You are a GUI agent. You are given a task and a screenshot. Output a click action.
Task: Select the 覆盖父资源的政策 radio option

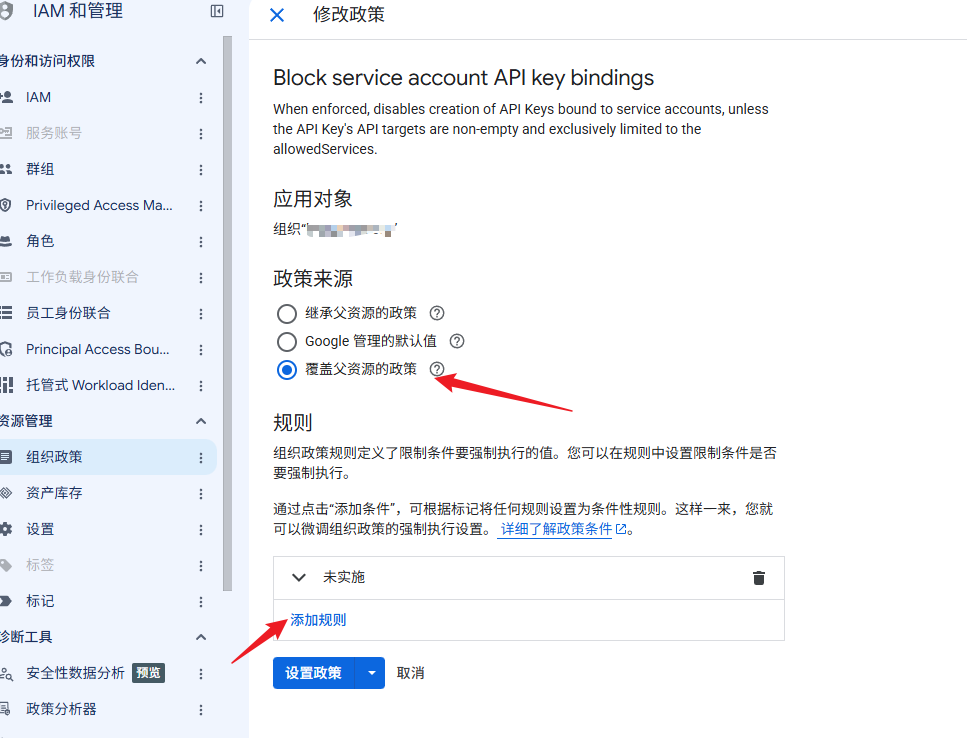pyautogui.click(x=287, y=369)
